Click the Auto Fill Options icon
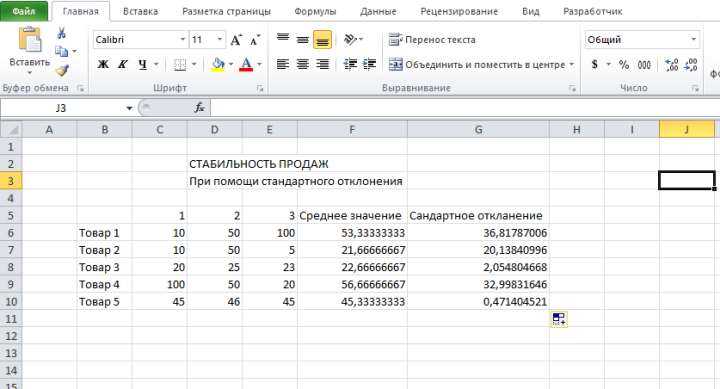Image resolution: width=720 pixels, height=389 pixels. click(x=559, y=319)
